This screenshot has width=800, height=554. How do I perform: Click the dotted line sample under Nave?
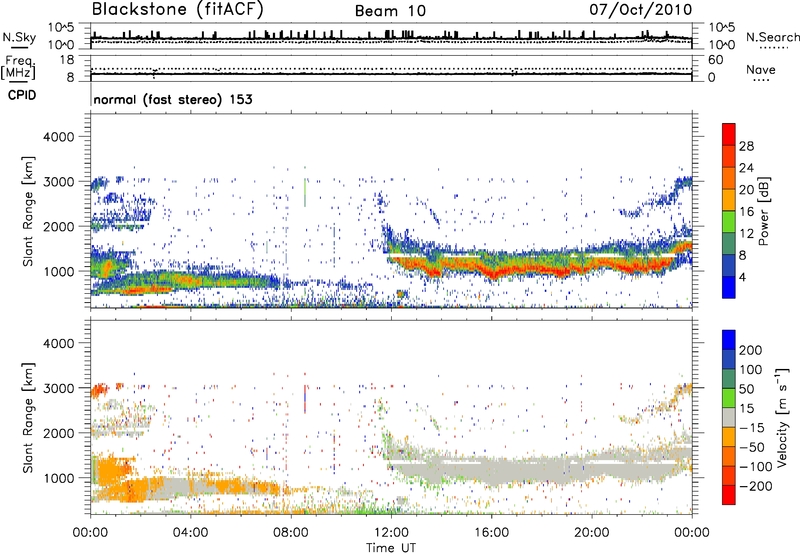761,80
